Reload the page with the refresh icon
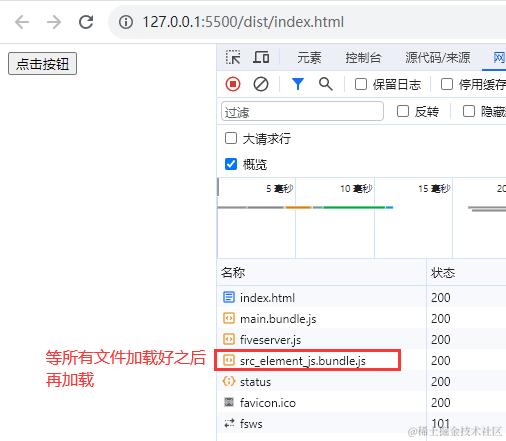The height and width of the screenshot is (441, 506). tap(86, 22)
